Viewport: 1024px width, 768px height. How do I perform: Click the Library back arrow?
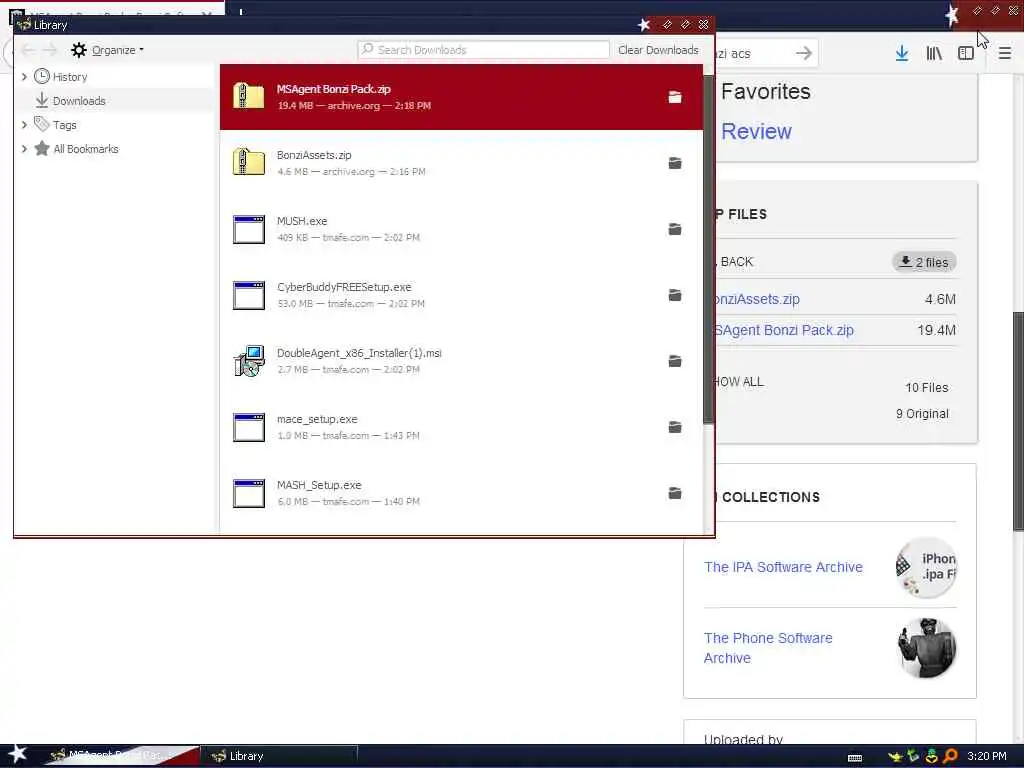point(28,50)
